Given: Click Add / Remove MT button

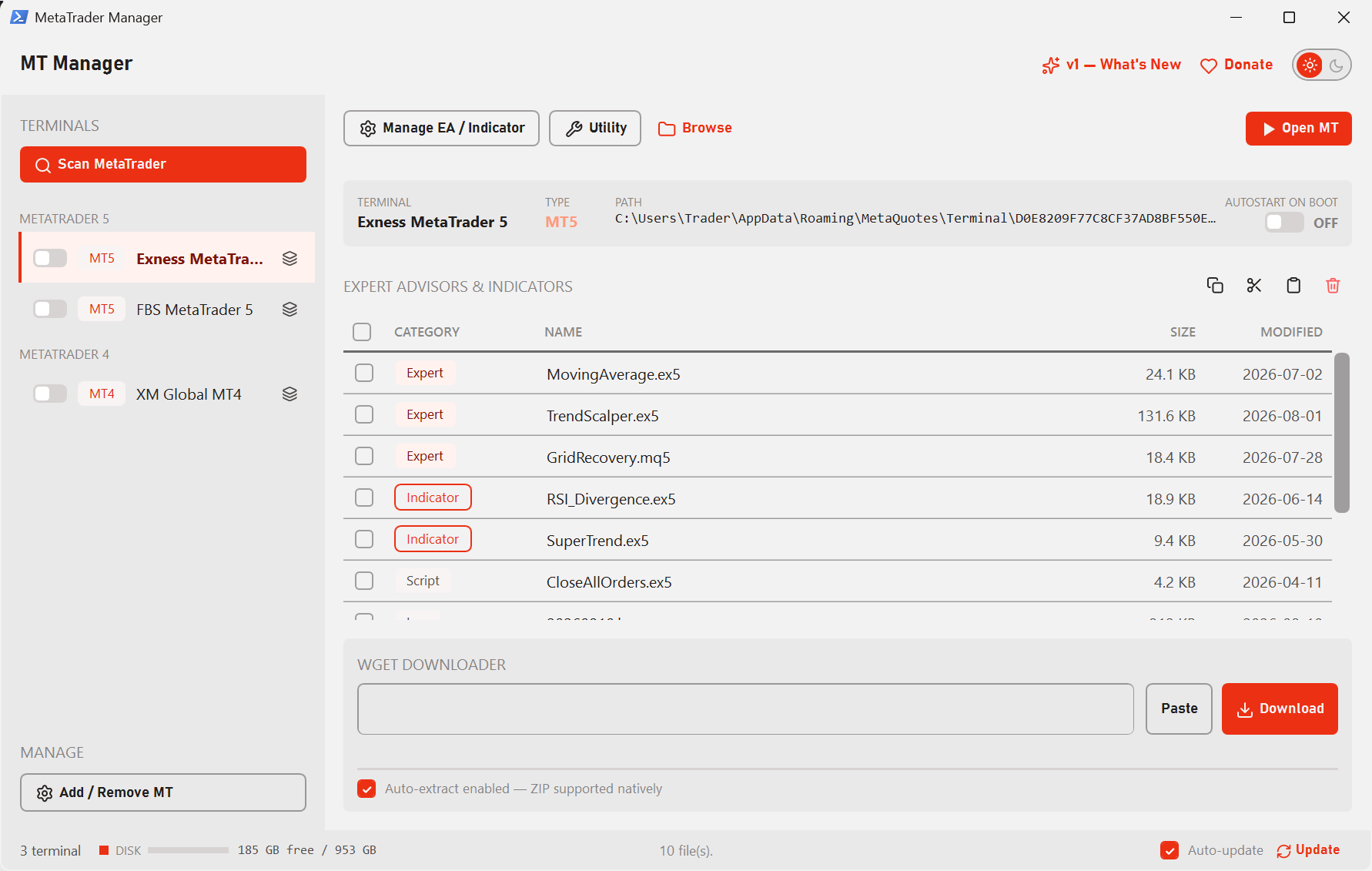Looking at the screenshot, I should click(x=163, y=792).
